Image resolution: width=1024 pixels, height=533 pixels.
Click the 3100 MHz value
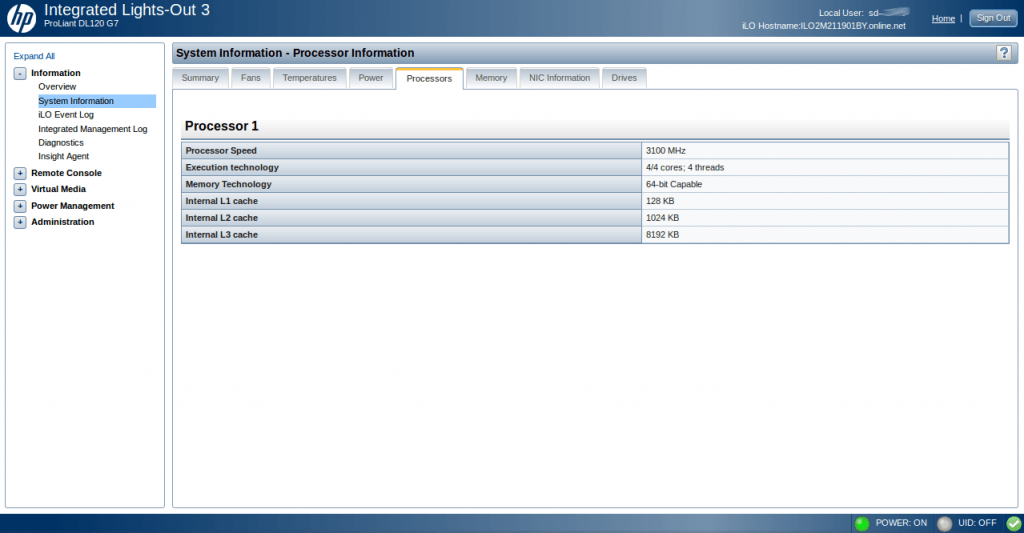tap(665, 151)
